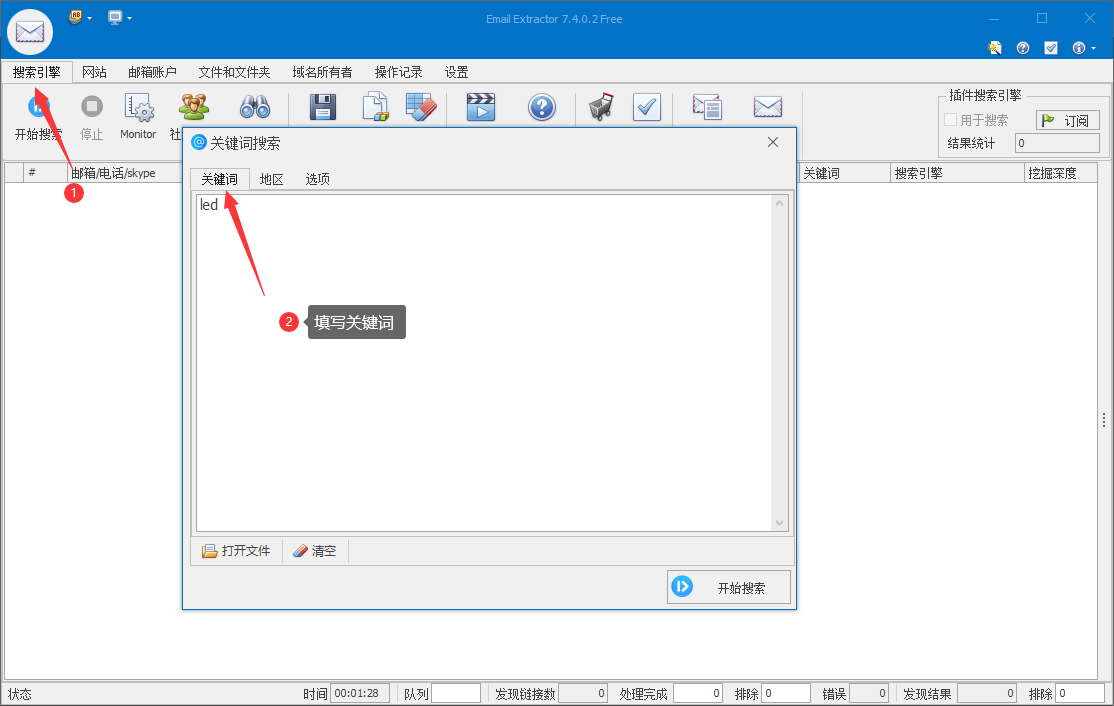Click the plain envelope toolbar icon
1114x706 pixels.
(x=767, y=107)
